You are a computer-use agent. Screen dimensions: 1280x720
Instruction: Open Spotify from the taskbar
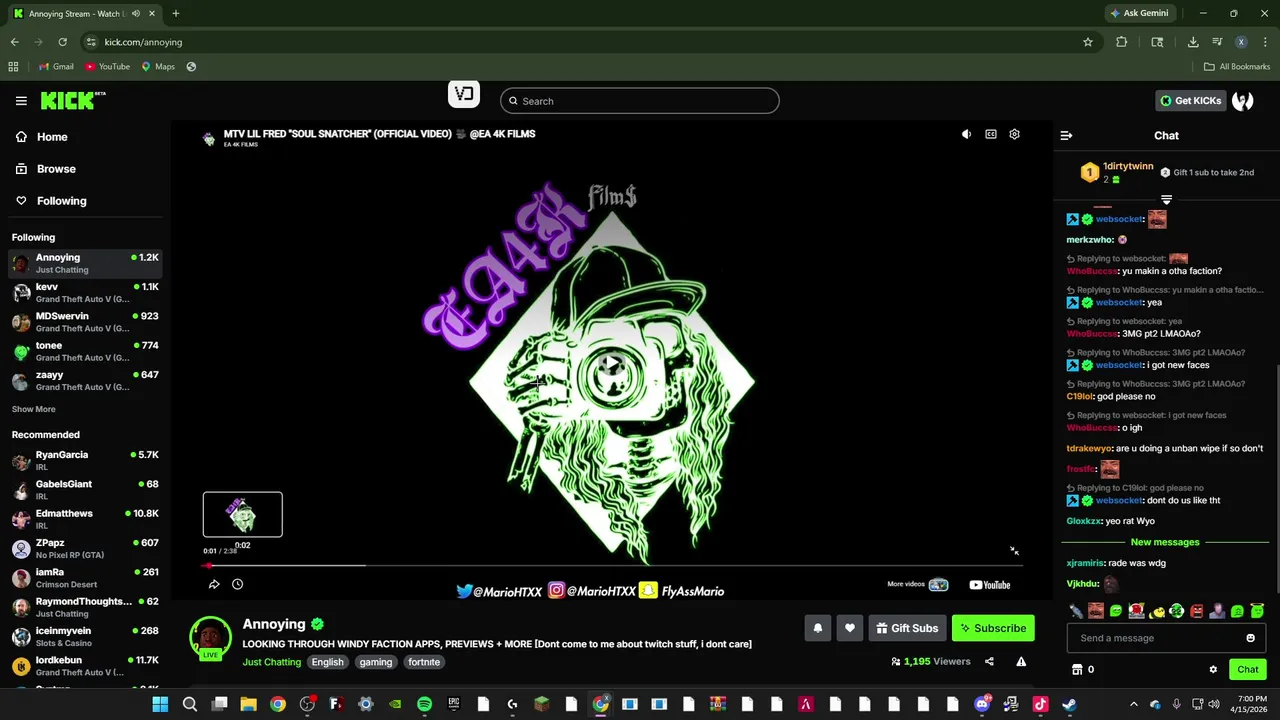(x=424, y=704)
